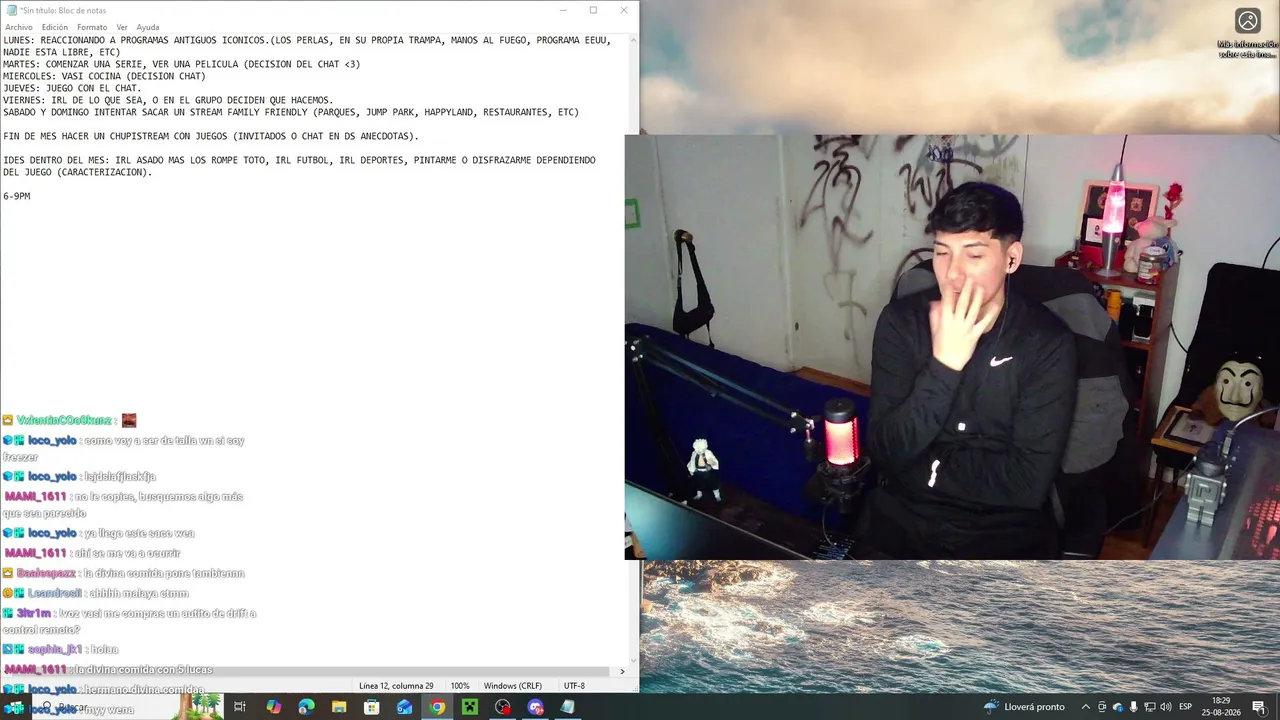Open the network tray icon

[x=1150, y=707]
